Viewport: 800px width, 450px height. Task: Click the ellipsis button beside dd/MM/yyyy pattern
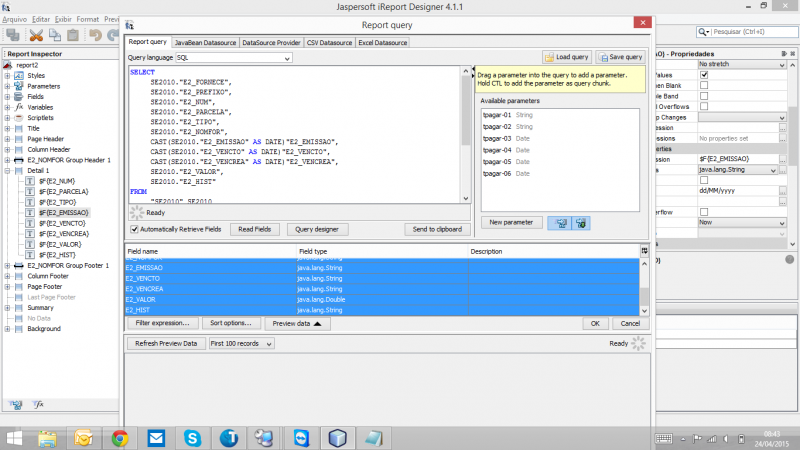(x=783, y=191)
